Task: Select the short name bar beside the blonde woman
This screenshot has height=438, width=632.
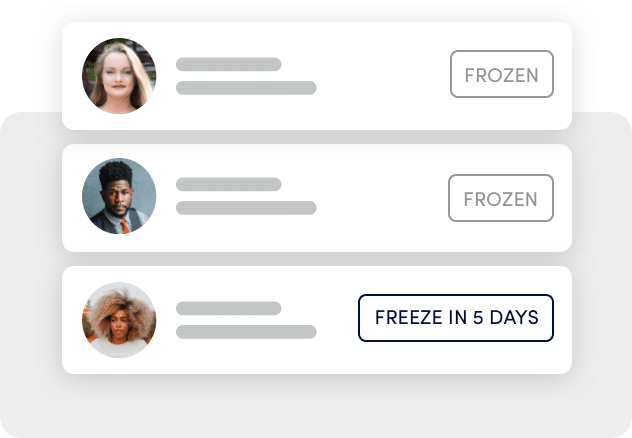Action: tap(229, 64)
